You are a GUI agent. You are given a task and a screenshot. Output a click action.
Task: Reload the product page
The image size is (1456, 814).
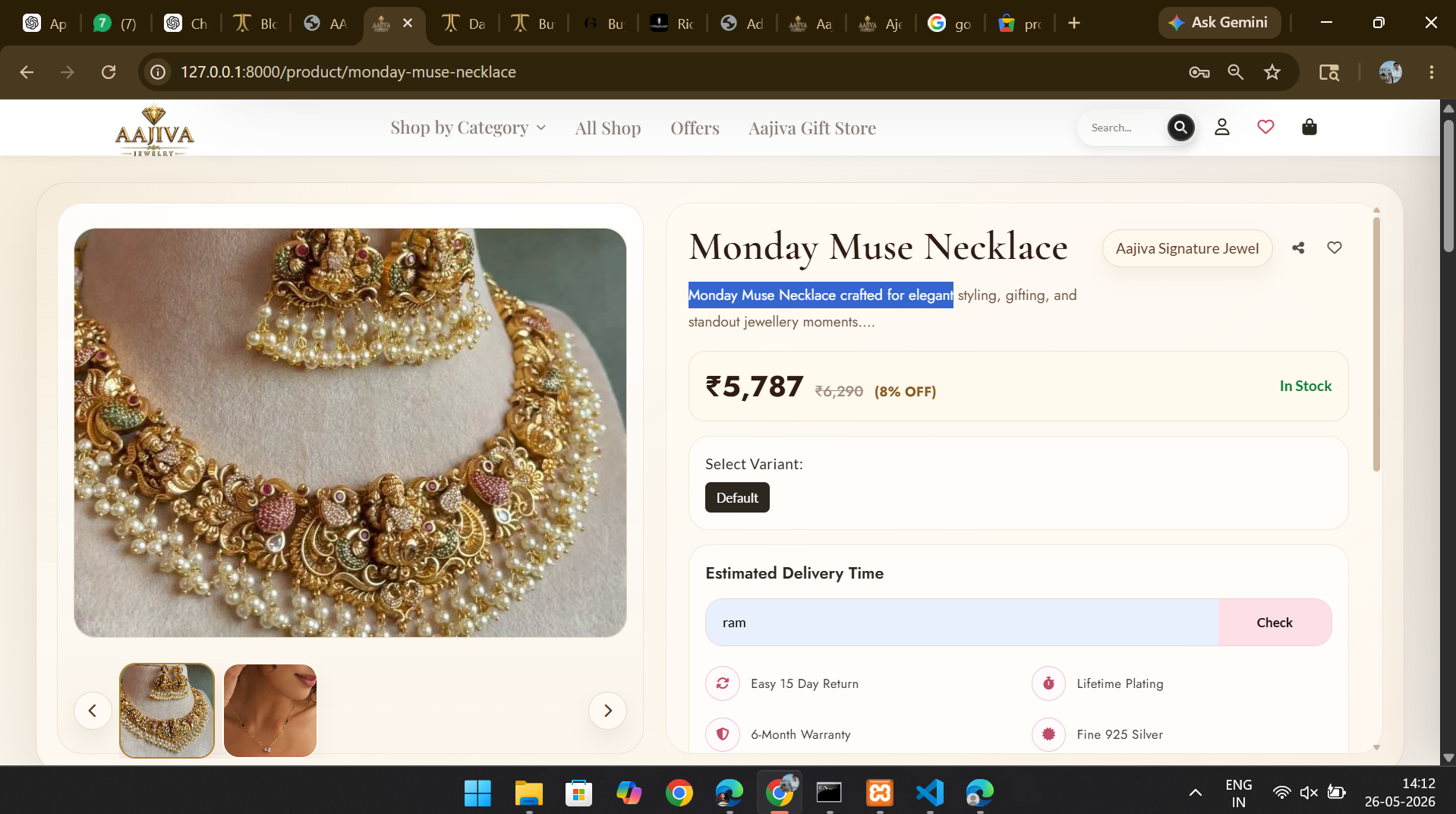tap(109, 71)
